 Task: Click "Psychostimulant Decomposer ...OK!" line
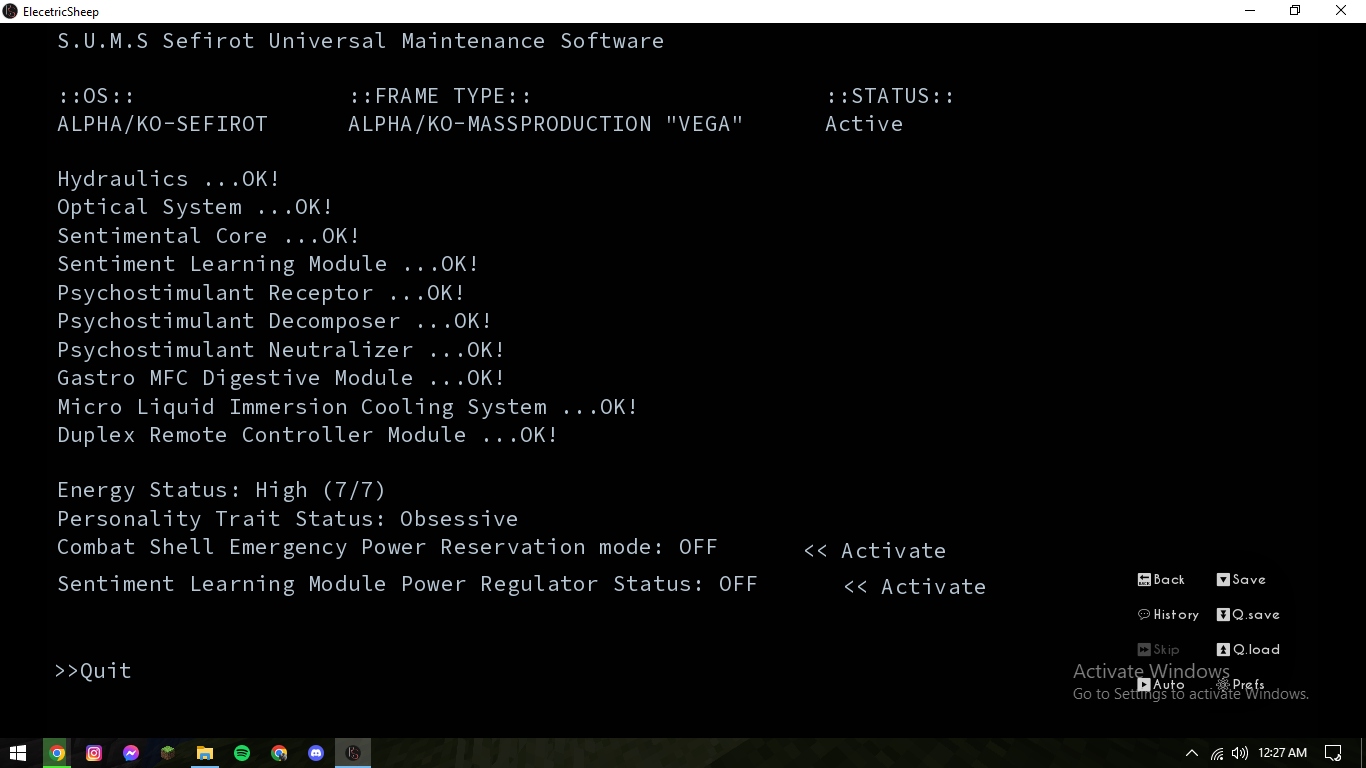(275, 321)
